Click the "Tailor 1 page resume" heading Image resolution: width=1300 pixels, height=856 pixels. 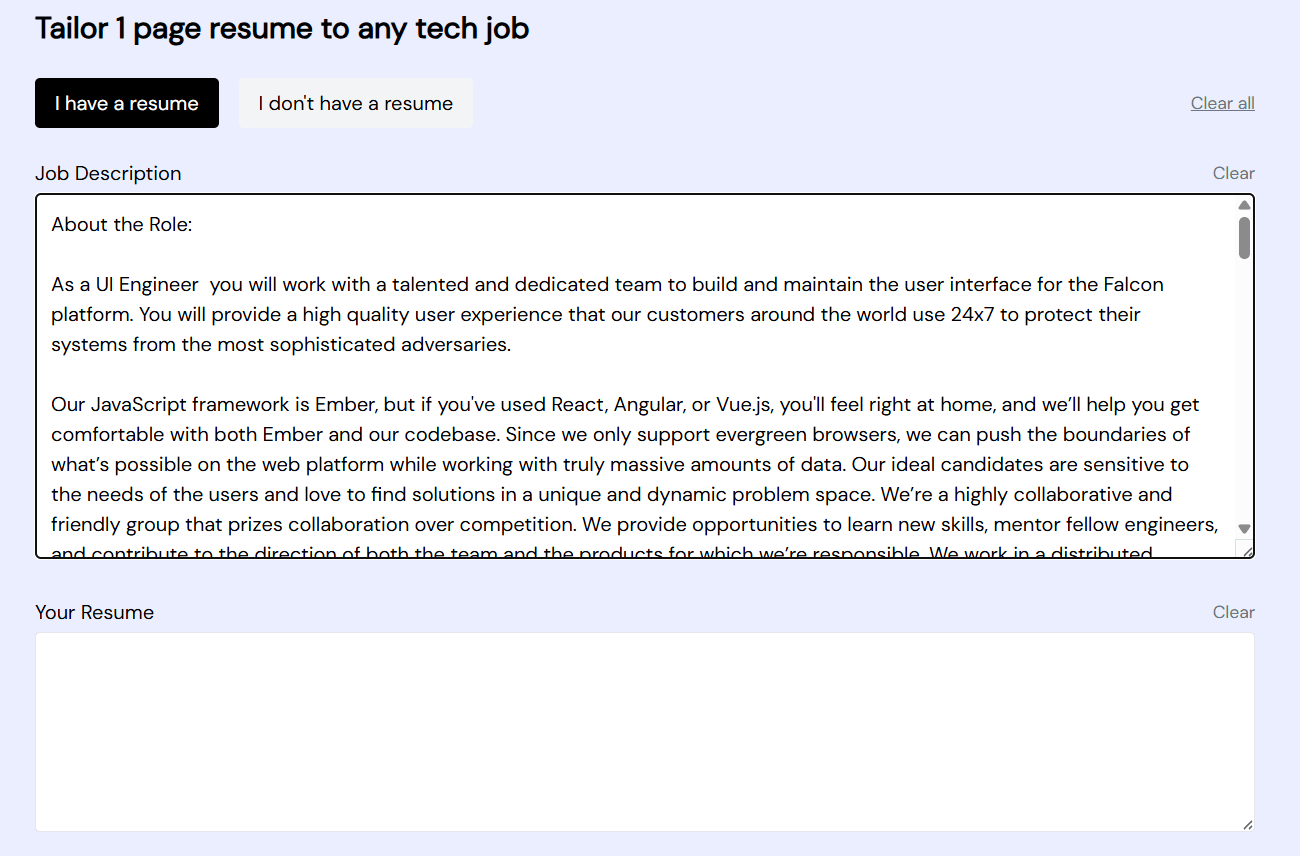click(x=282, y=28)
